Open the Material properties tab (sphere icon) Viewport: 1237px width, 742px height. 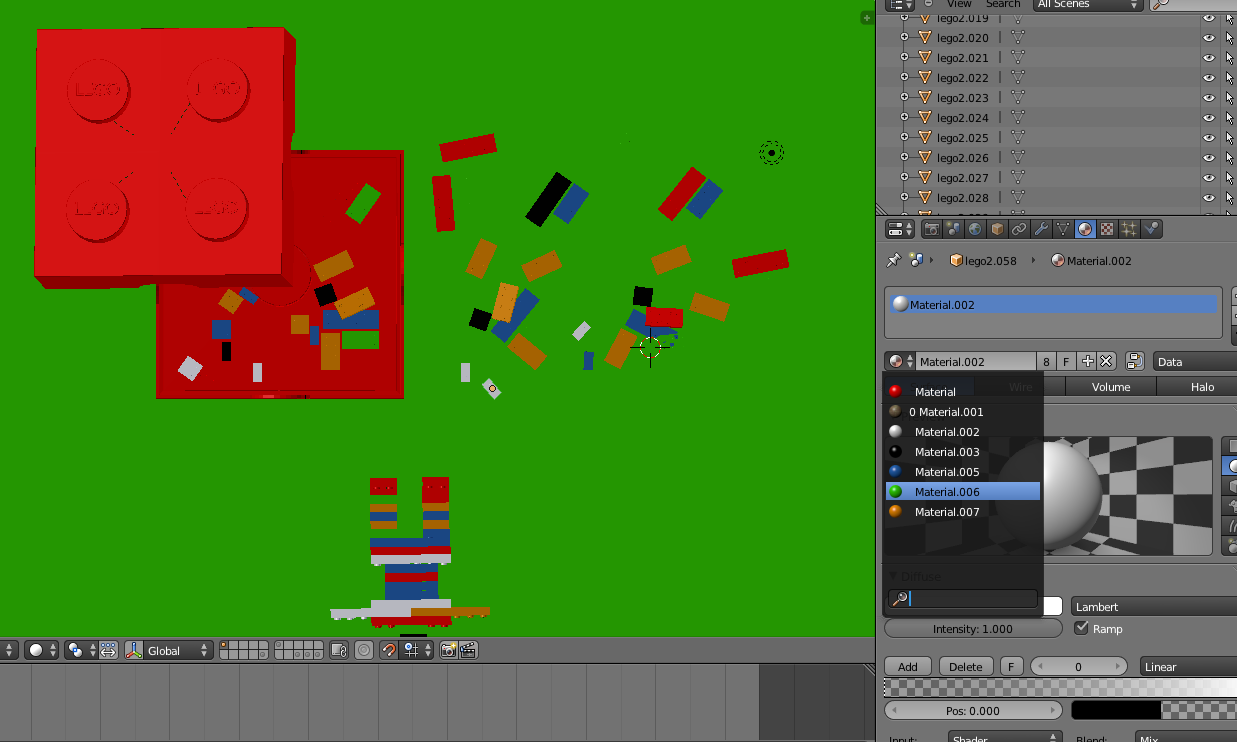coord(1085,229)
